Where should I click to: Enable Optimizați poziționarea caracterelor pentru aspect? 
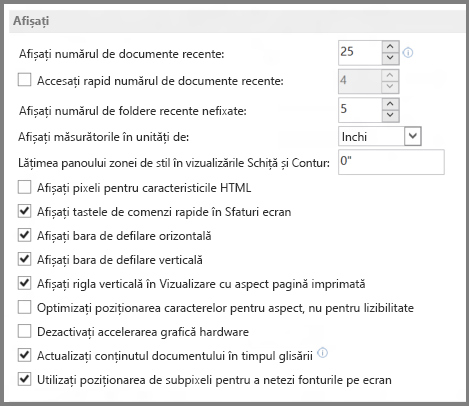[x=25, y=307]
